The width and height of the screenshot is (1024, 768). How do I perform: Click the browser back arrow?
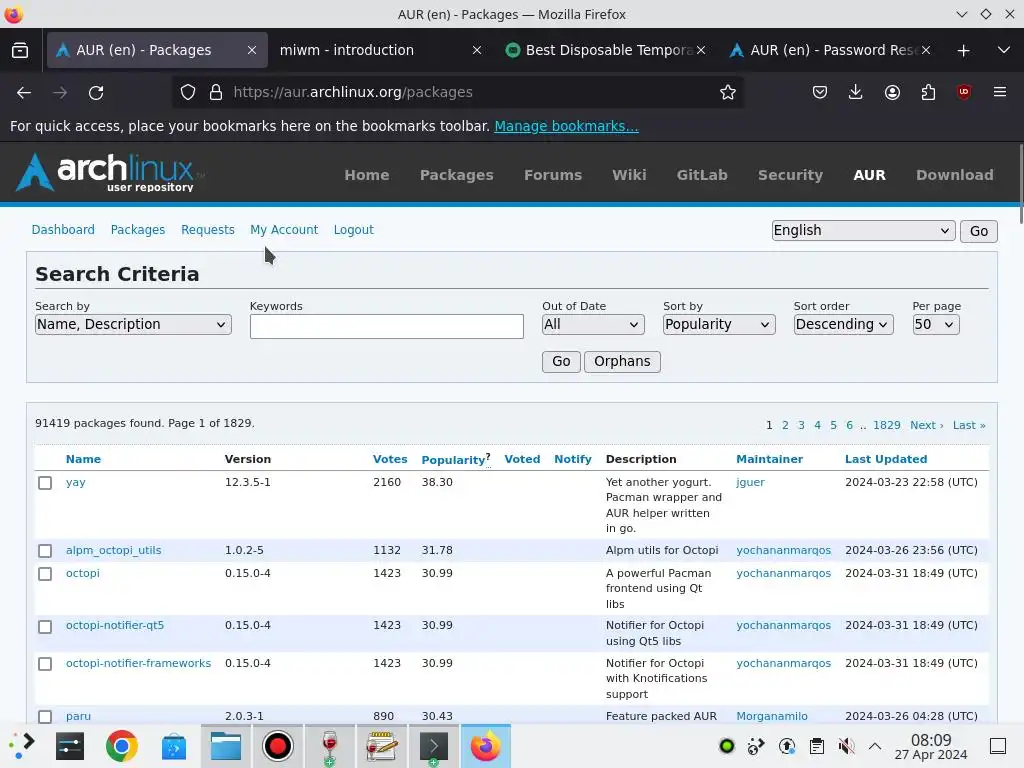tap(24, 93)
